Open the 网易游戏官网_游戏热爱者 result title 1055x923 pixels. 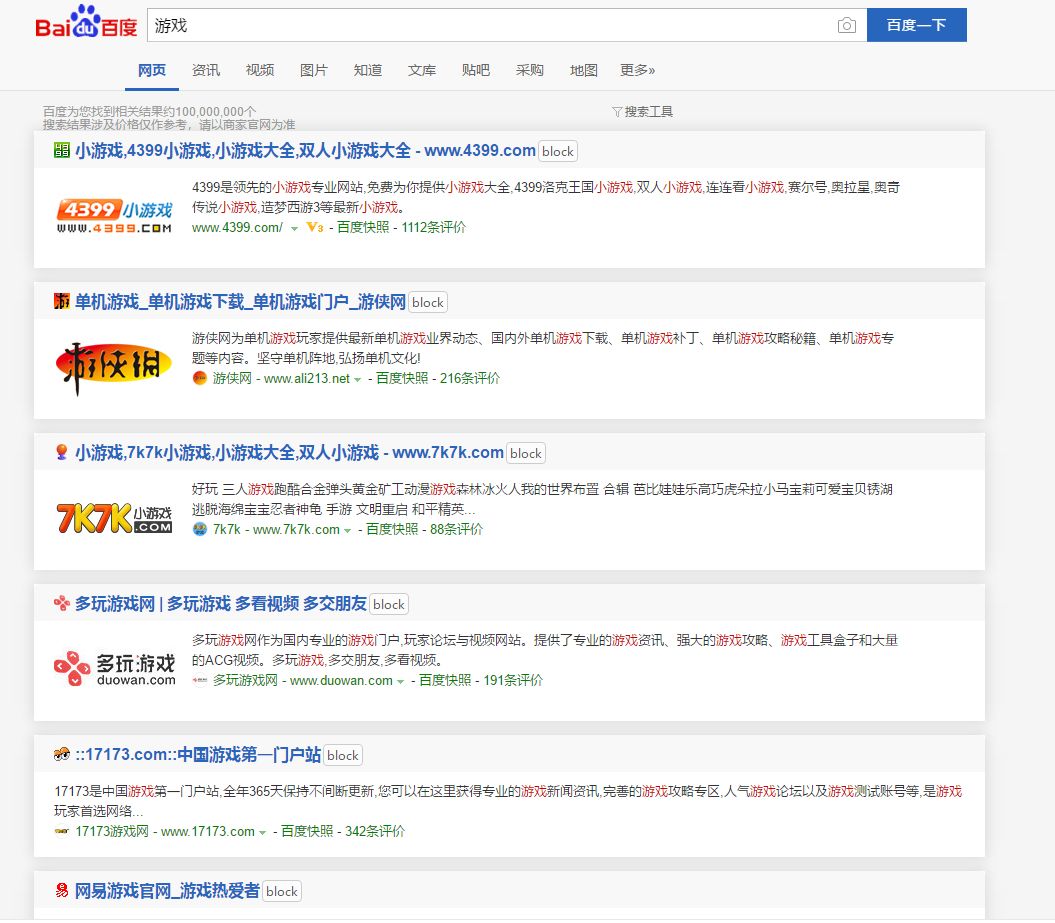point(167,891)
